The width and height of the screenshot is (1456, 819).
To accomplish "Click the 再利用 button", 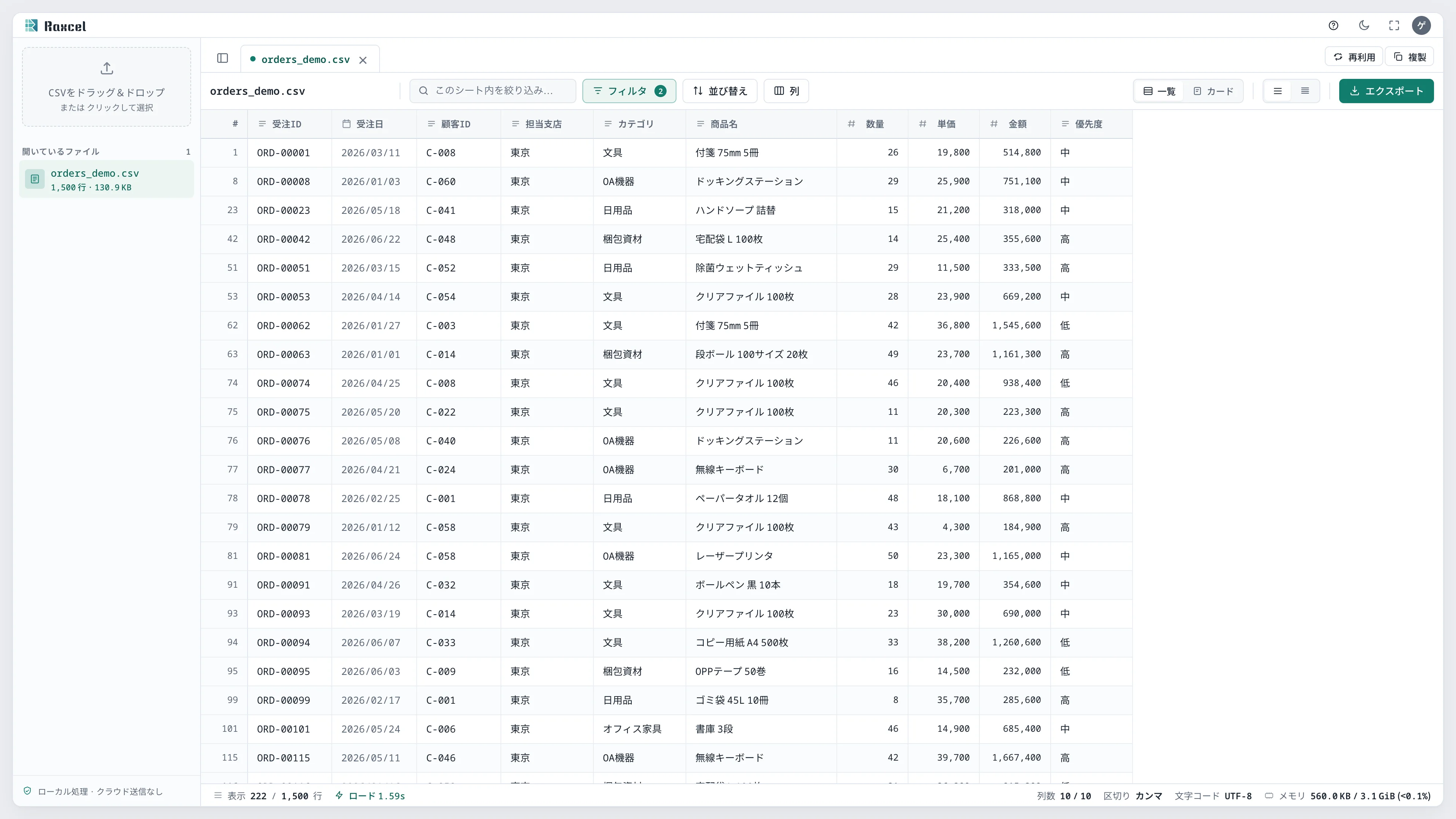I will tap(1354, 57).
